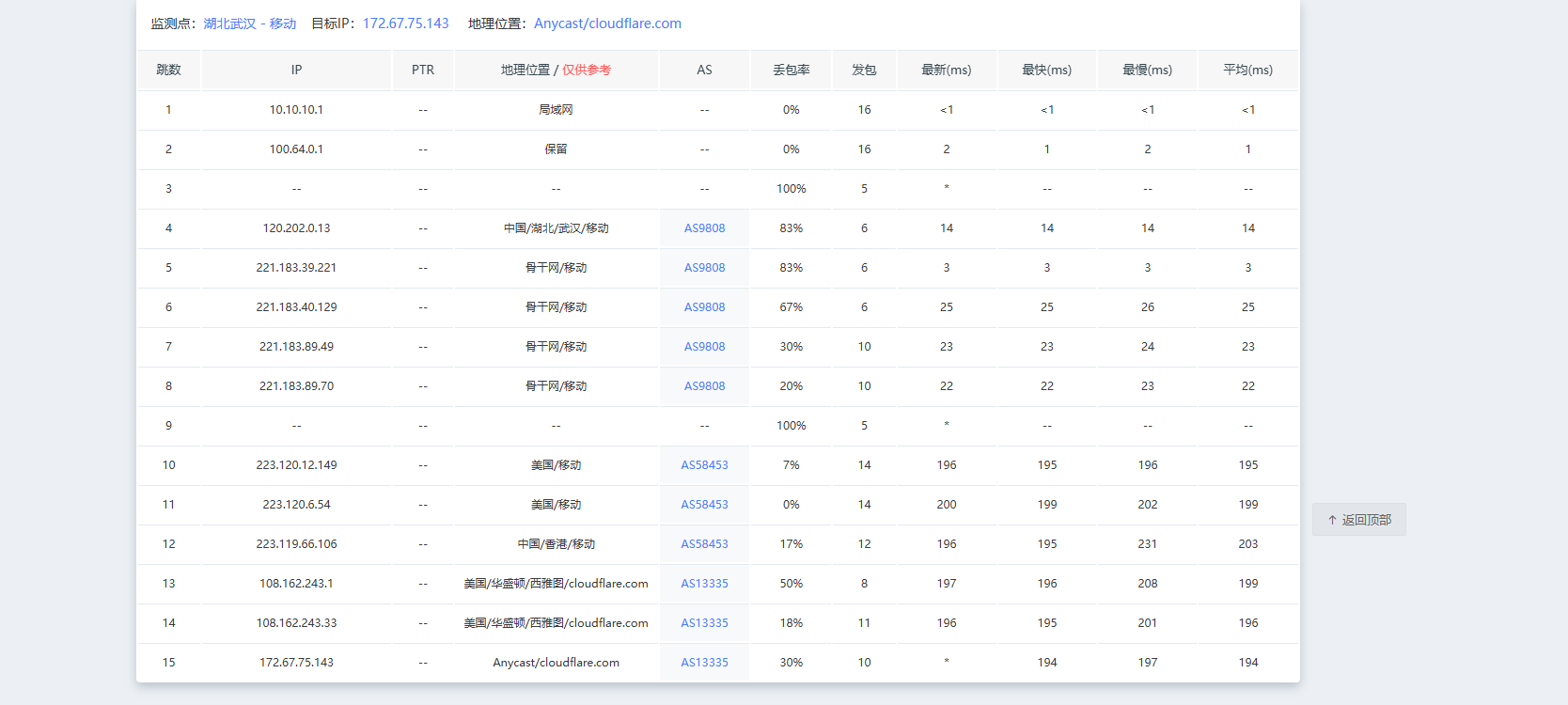The image size is (1568, 705).
Task: Click the 中国/湖北/武汉/移动 location cell
Action: 557,228
